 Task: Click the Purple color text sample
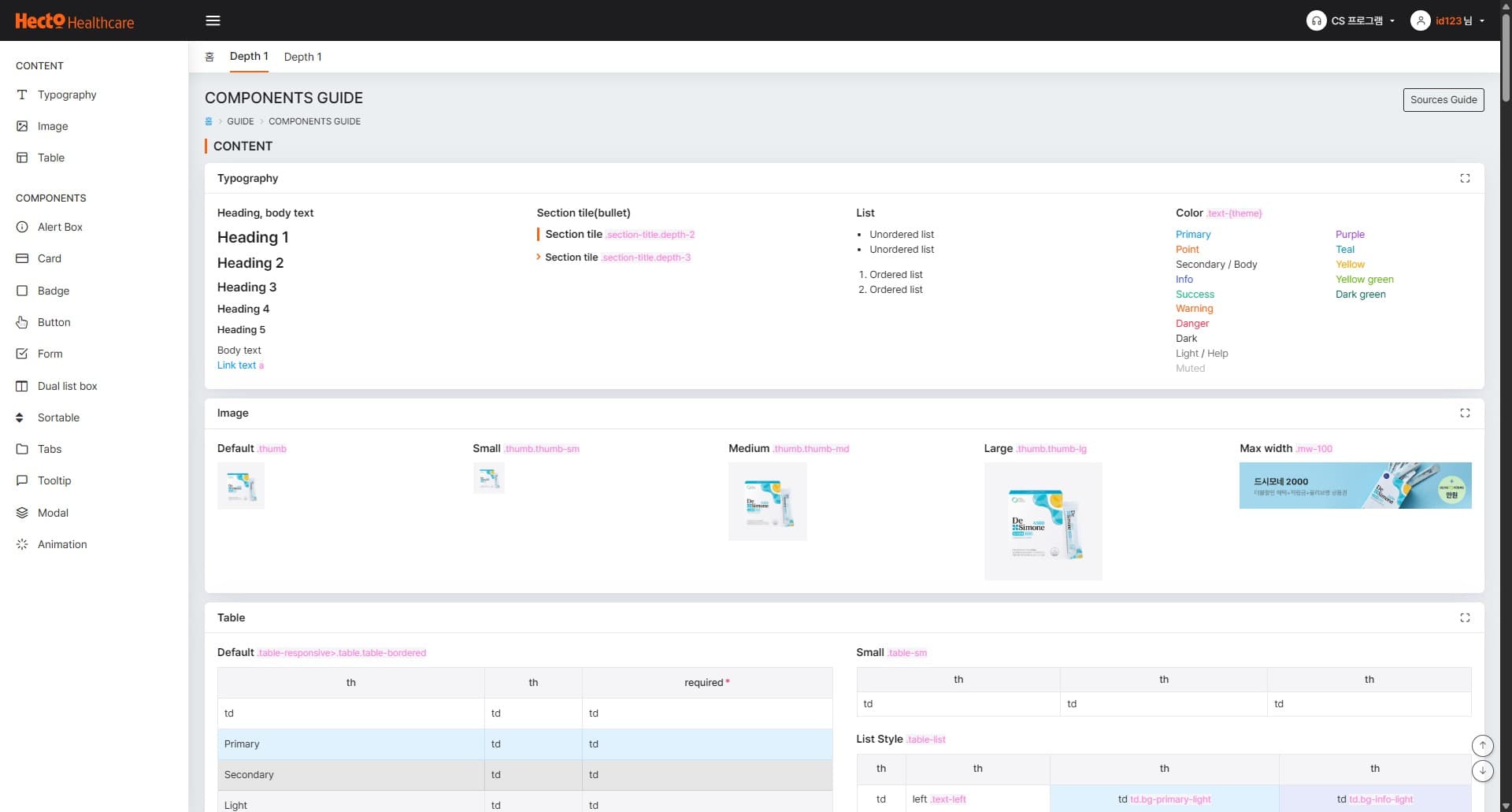click(x=1350, y=235)
